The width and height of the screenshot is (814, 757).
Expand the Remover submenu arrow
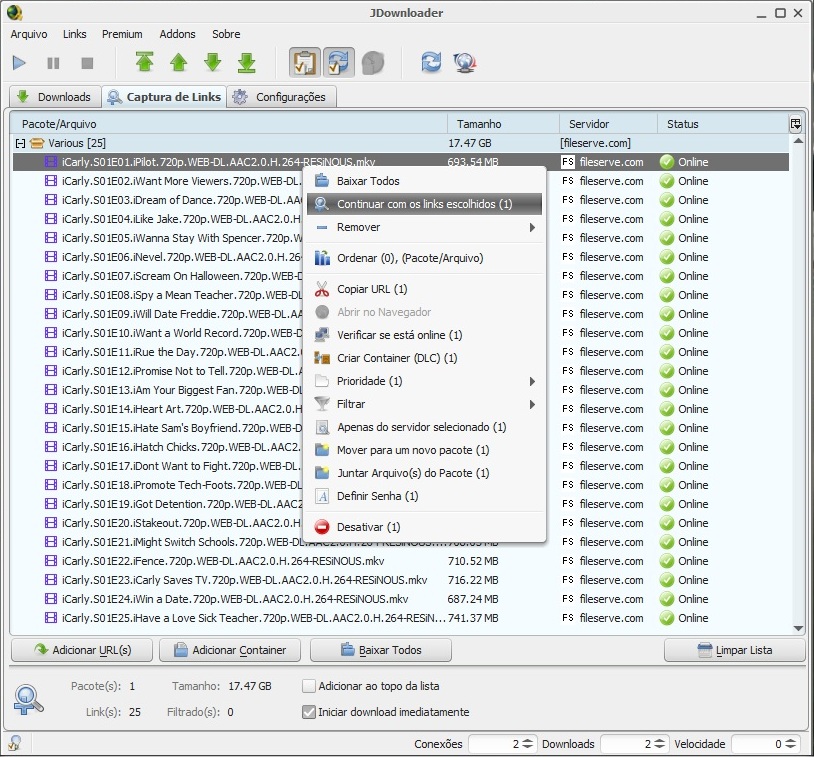coord(532,227)
